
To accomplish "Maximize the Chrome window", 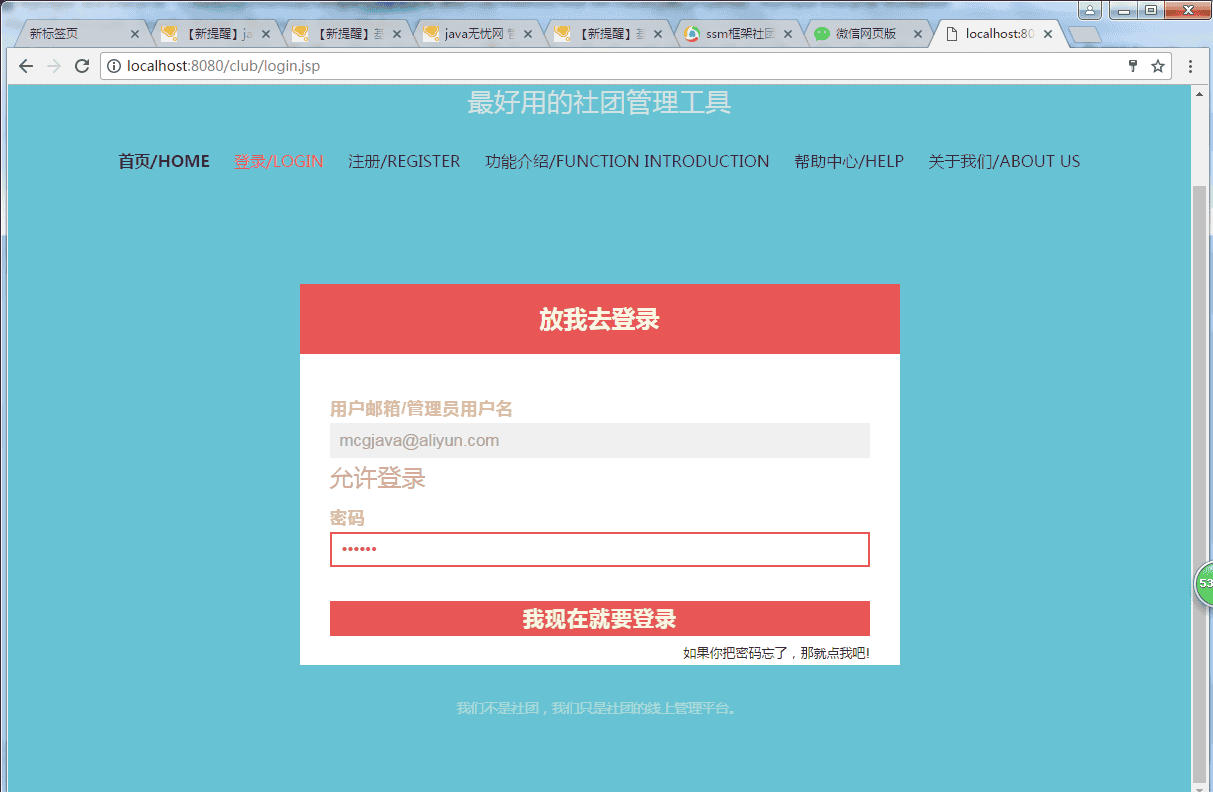I will coord(1152,10).
